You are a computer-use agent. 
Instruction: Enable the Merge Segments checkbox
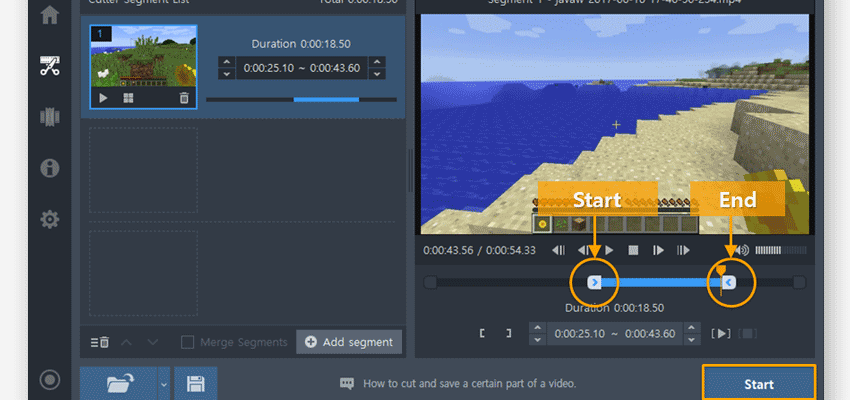click(188, 343)
